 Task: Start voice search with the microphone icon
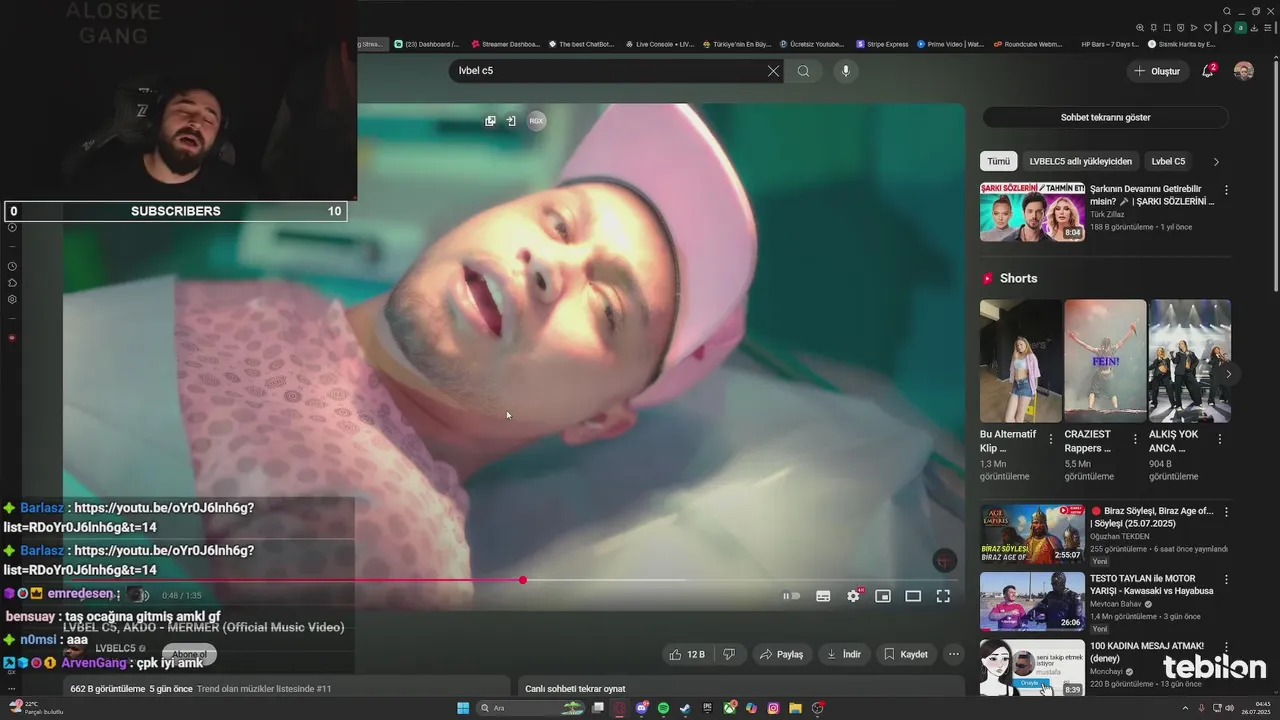[x=845, y=71]
